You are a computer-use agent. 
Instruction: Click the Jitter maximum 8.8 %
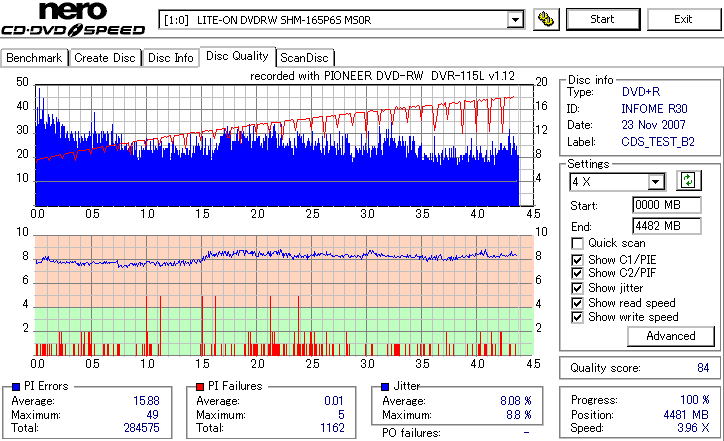pyautogui.click(x=519, y=415)
